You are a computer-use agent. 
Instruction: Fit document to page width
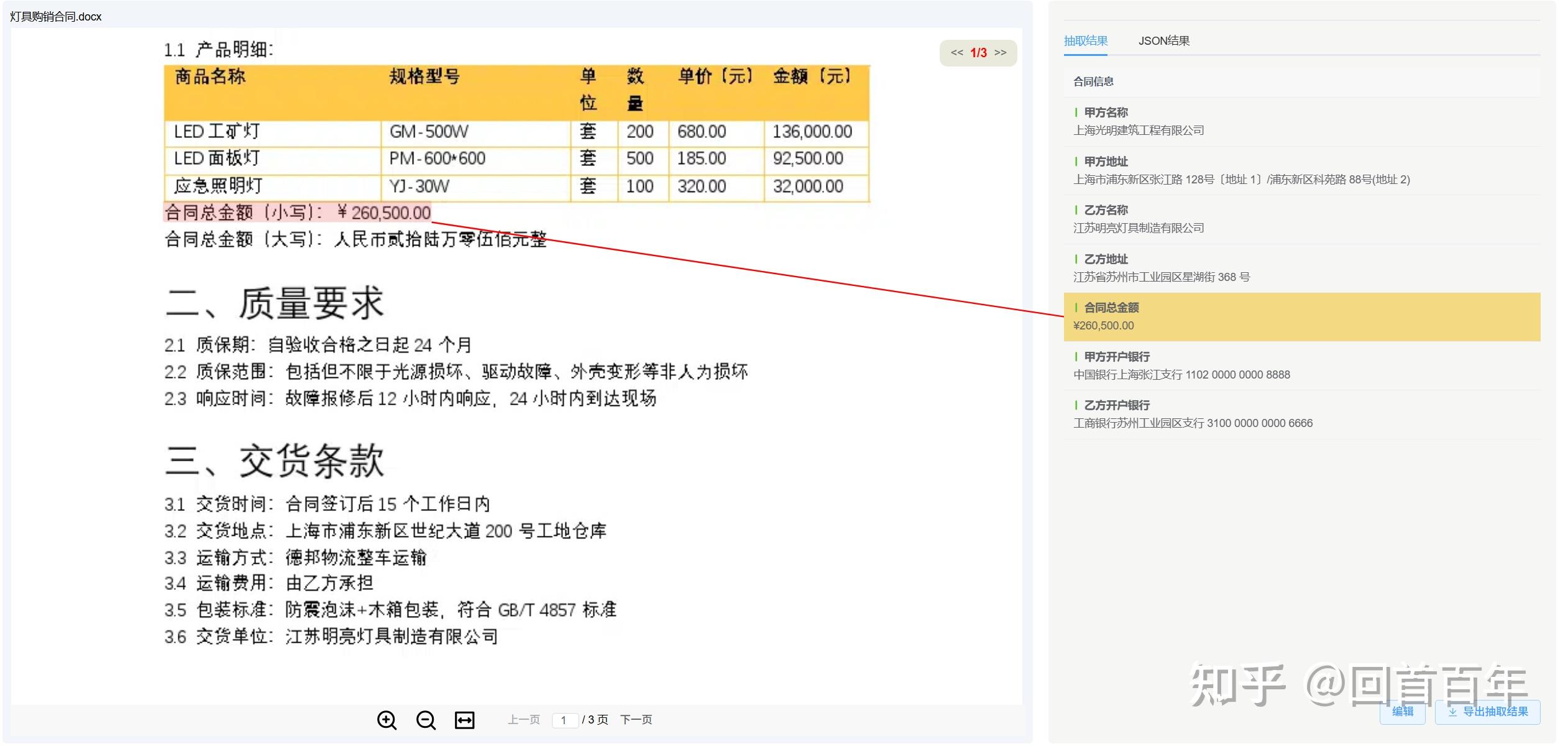coord(464,720)
